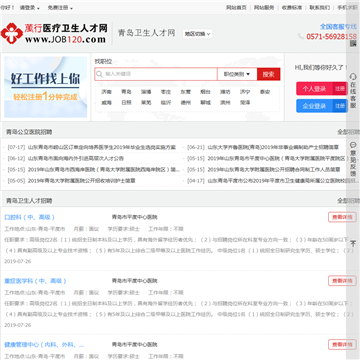This screenshot has width=360, height=360.
Task: Open the 收费标准 top navigation link
Action: (292, 7)
